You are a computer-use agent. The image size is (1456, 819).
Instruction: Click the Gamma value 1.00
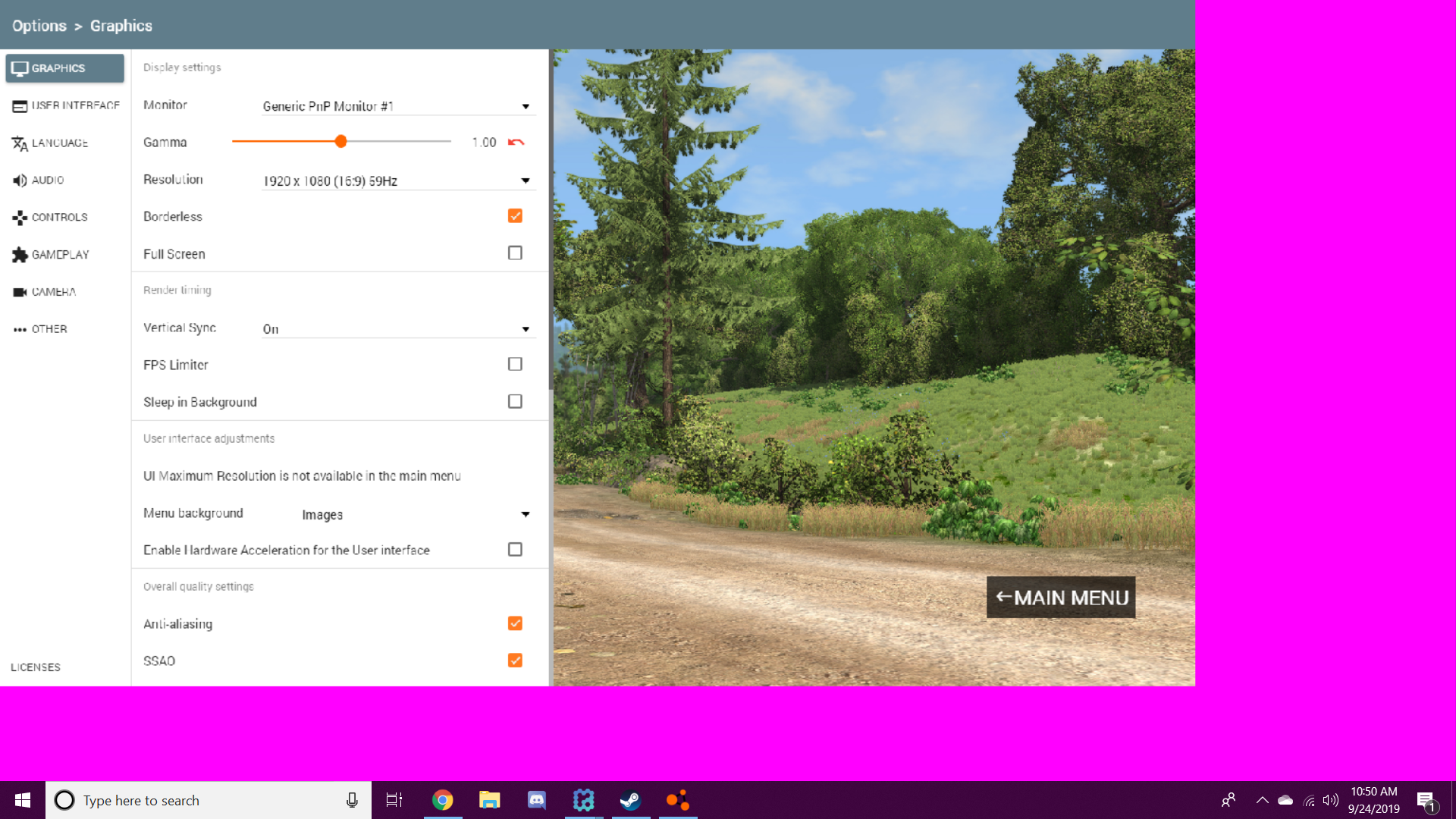(484, 143)
